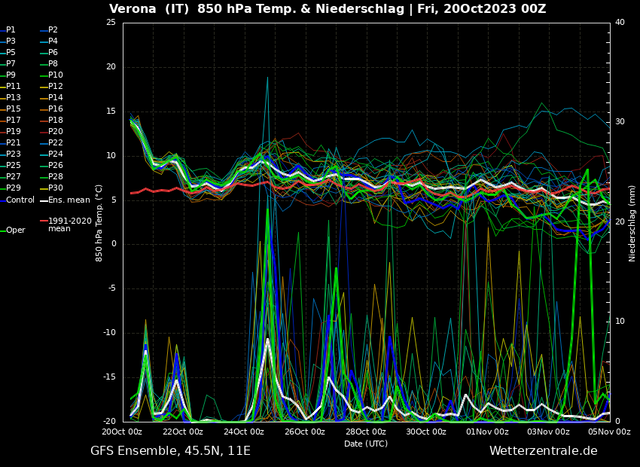
Task: Click the 'Date (UTC)' axis label
Action: pos(366,443)
